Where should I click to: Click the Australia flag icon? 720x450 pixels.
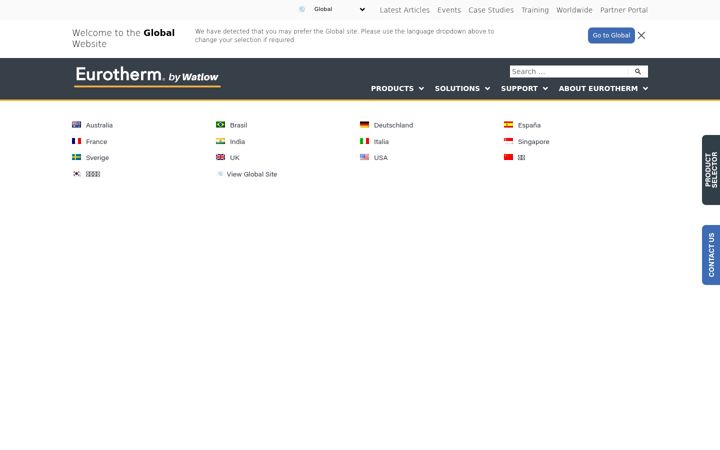[x=76, y=124]
